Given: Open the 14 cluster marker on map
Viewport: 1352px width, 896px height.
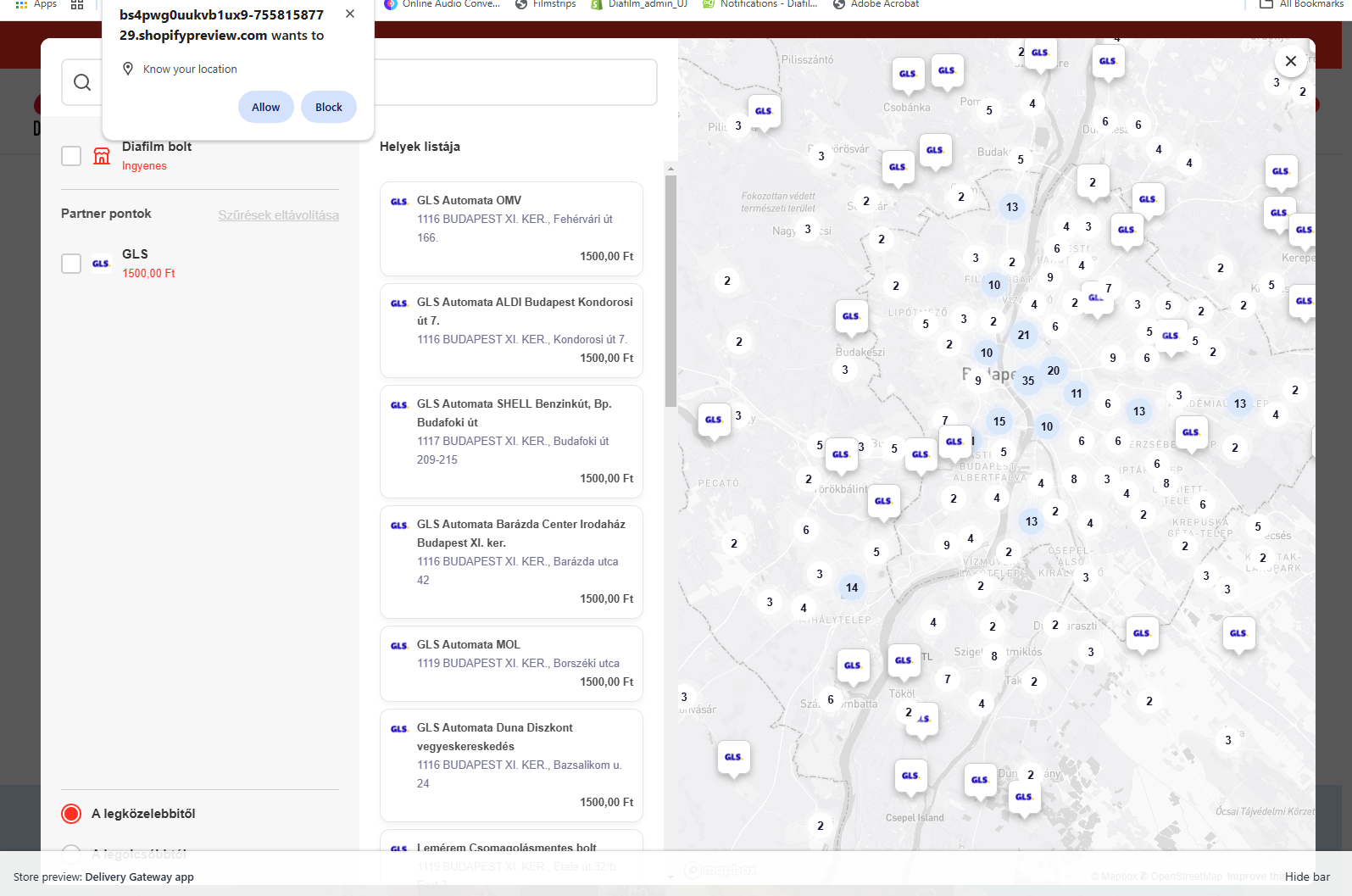Looking at the screenshot, I should (851, 587).
